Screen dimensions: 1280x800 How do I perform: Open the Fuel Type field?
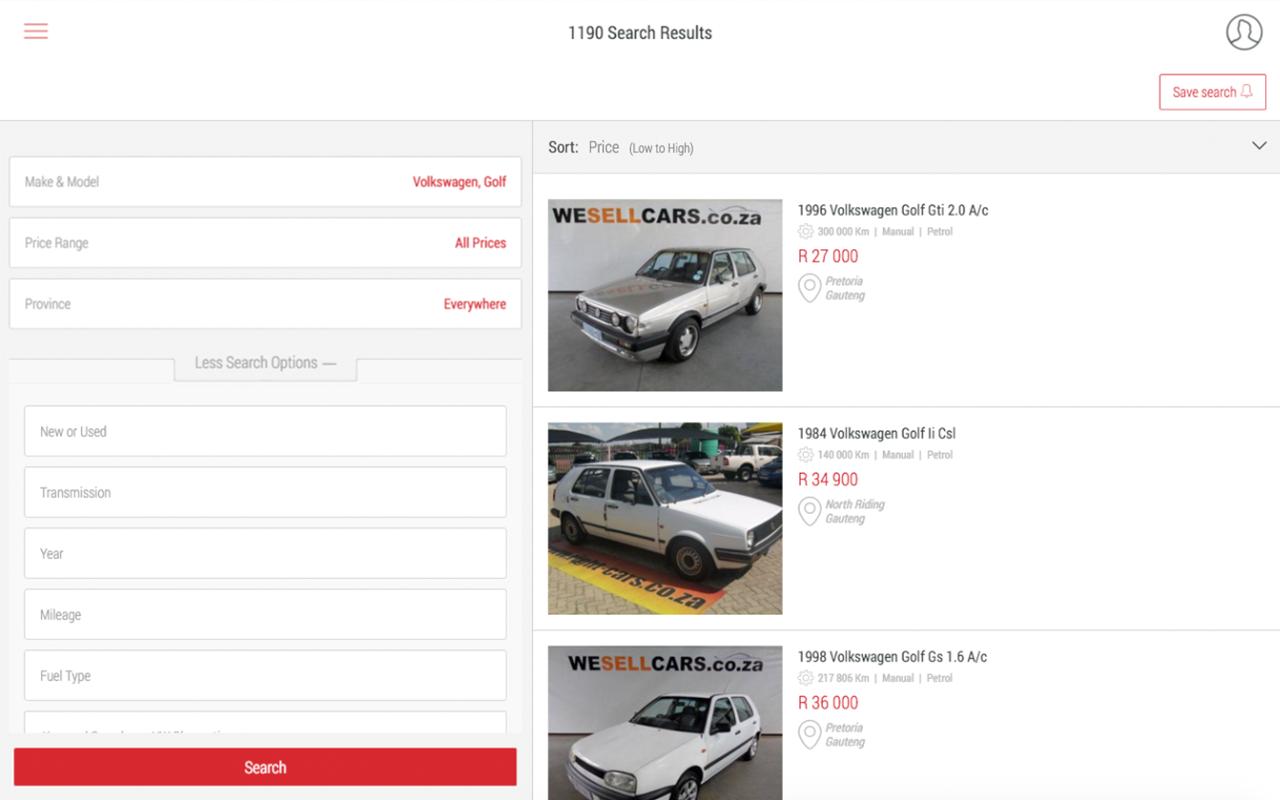265,676
